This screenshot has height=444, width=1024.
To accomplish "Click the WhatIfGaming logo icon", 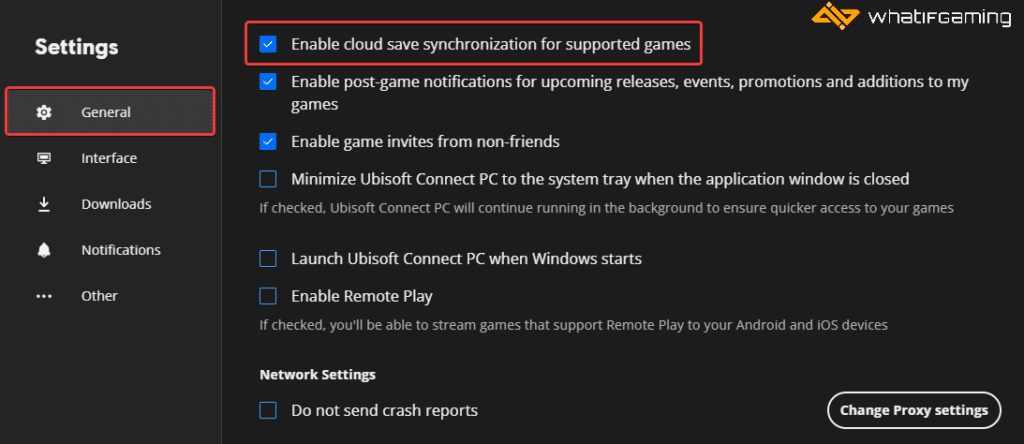I will [835, 15].
